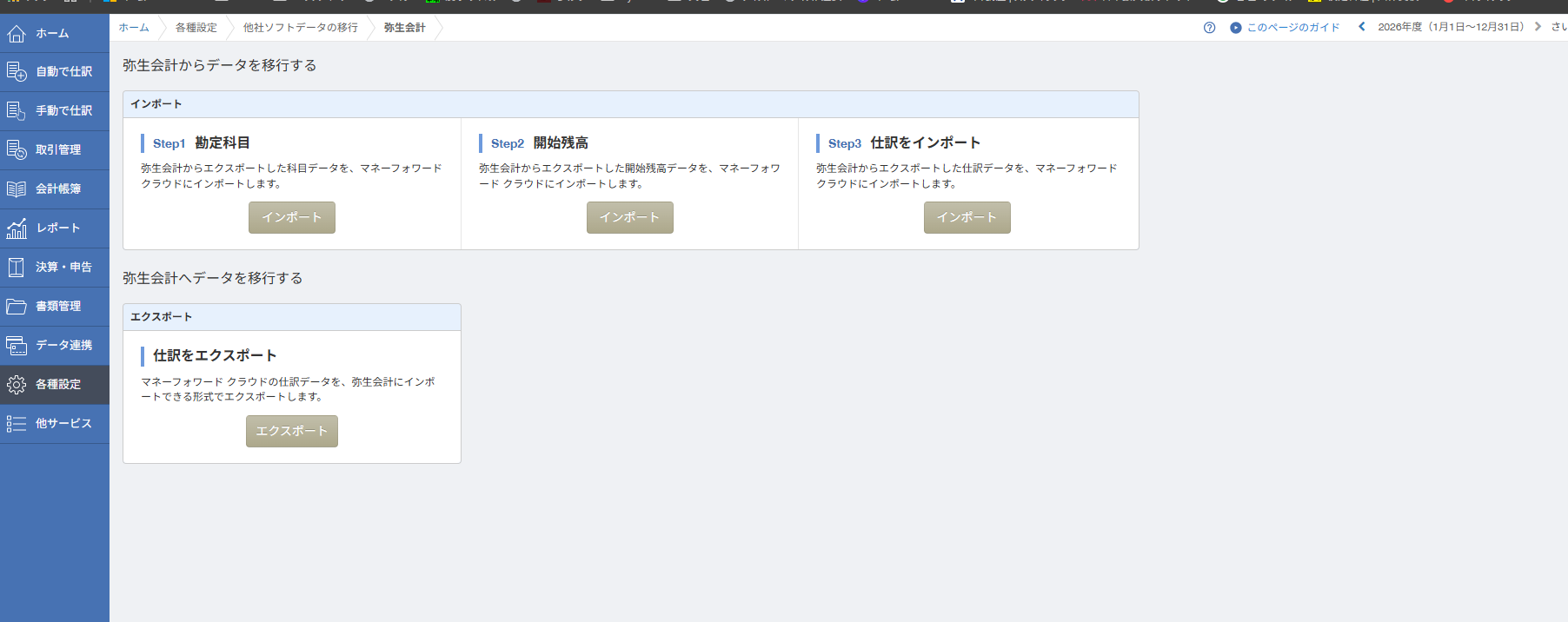Open 他サービス menu label

[63, 424]
